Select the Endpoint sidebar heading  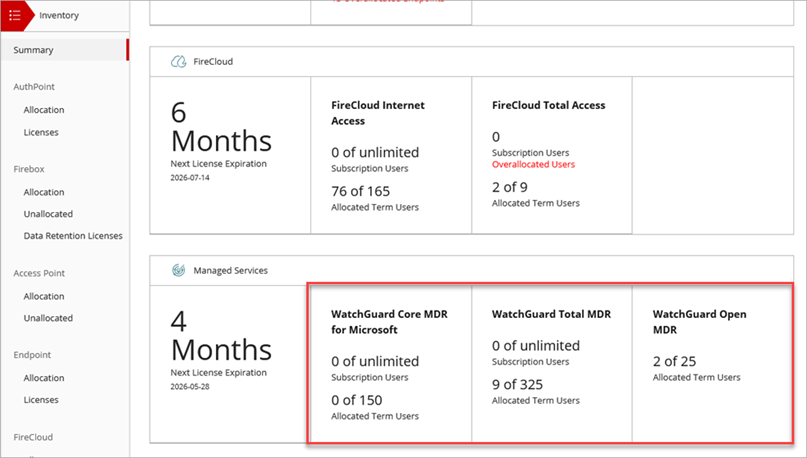pyautogui.click(x=32, y=355)
